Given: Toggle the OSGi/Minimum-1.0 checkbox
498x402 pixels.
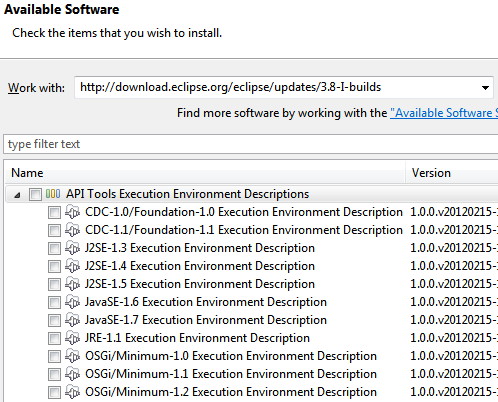Looking at the screenshot, I should pos(54,356).
